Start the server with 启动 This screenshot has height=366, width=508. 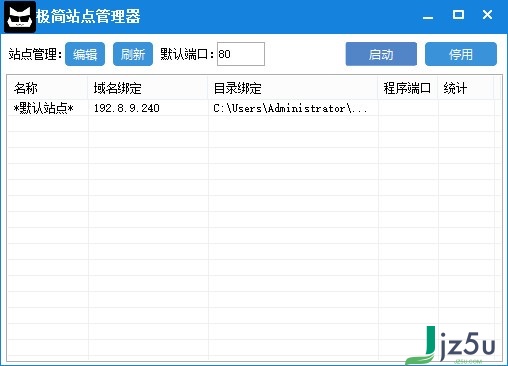381,54
